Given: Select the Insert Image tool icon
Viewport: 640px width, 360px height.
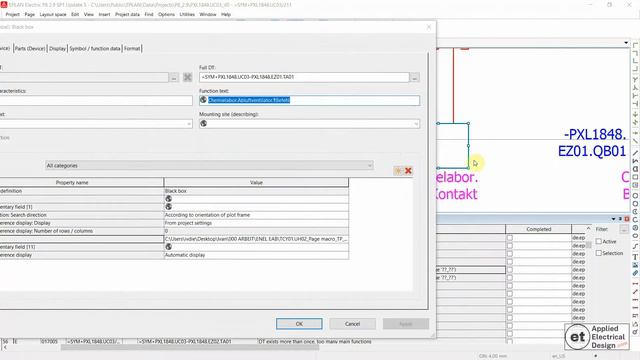Looking at the screenshot, I should click(x=636, y=265).
